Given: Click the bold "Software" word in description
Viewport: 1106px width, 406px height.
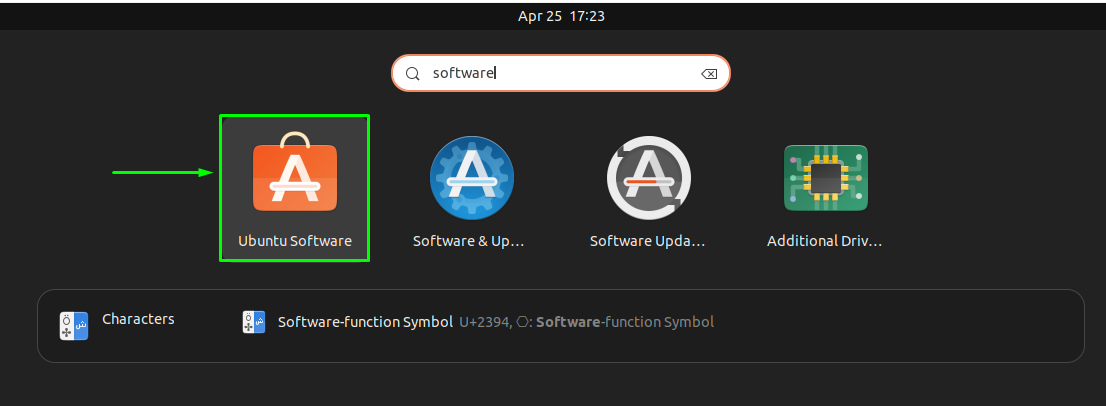Looking at the screenshot, I should (568, 322).
